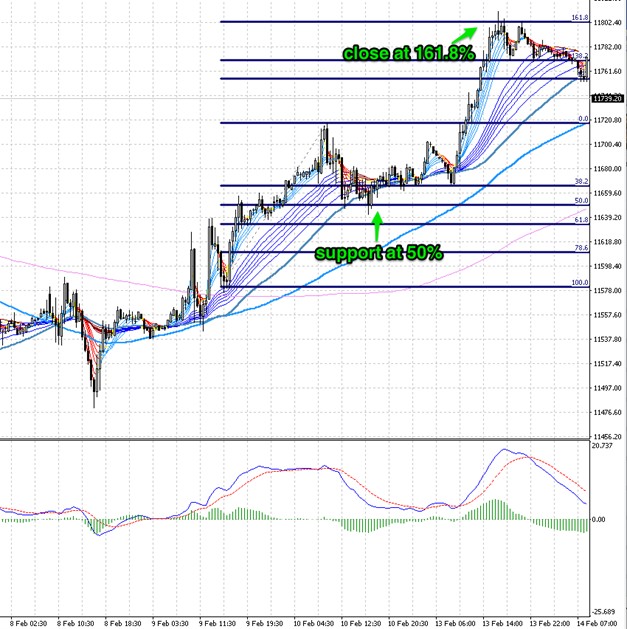Click the 0.0 Fibonacci level label
Image resolution: width=627 pixels, height=629 pixels.
pos(583,119)
